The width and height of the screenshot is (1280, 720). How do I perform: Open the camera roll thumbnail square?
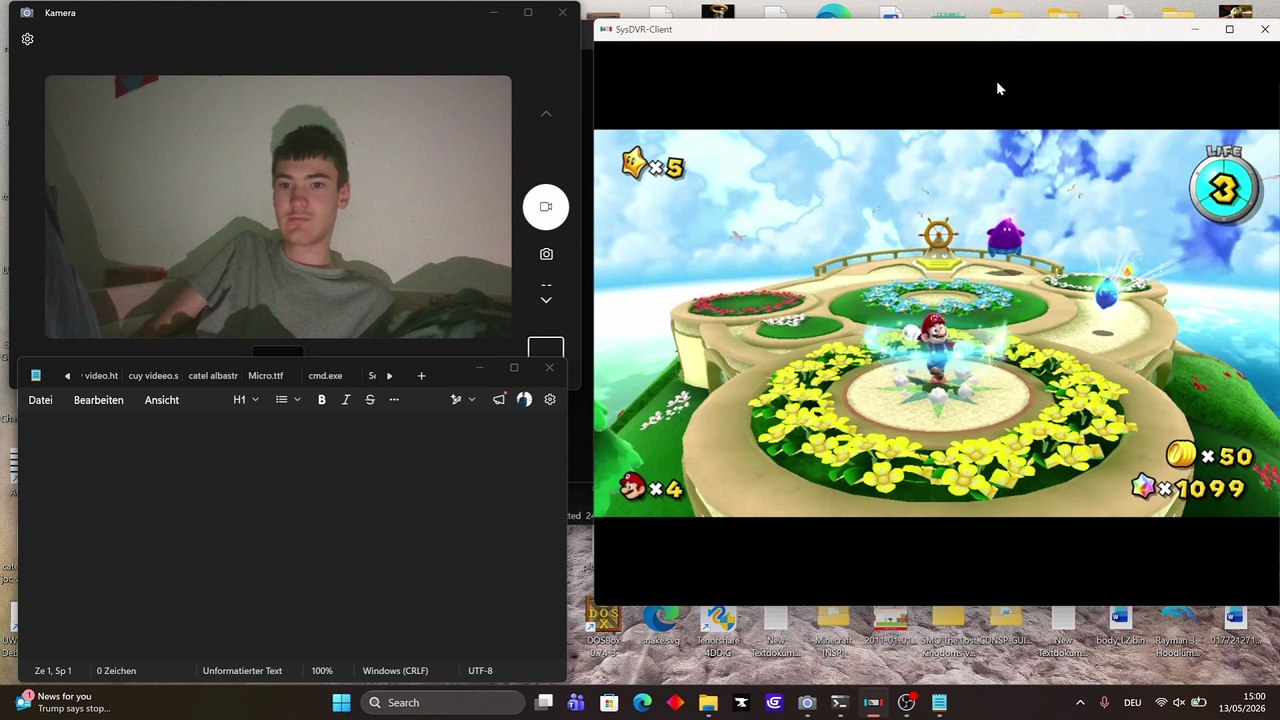click(546, 348)
